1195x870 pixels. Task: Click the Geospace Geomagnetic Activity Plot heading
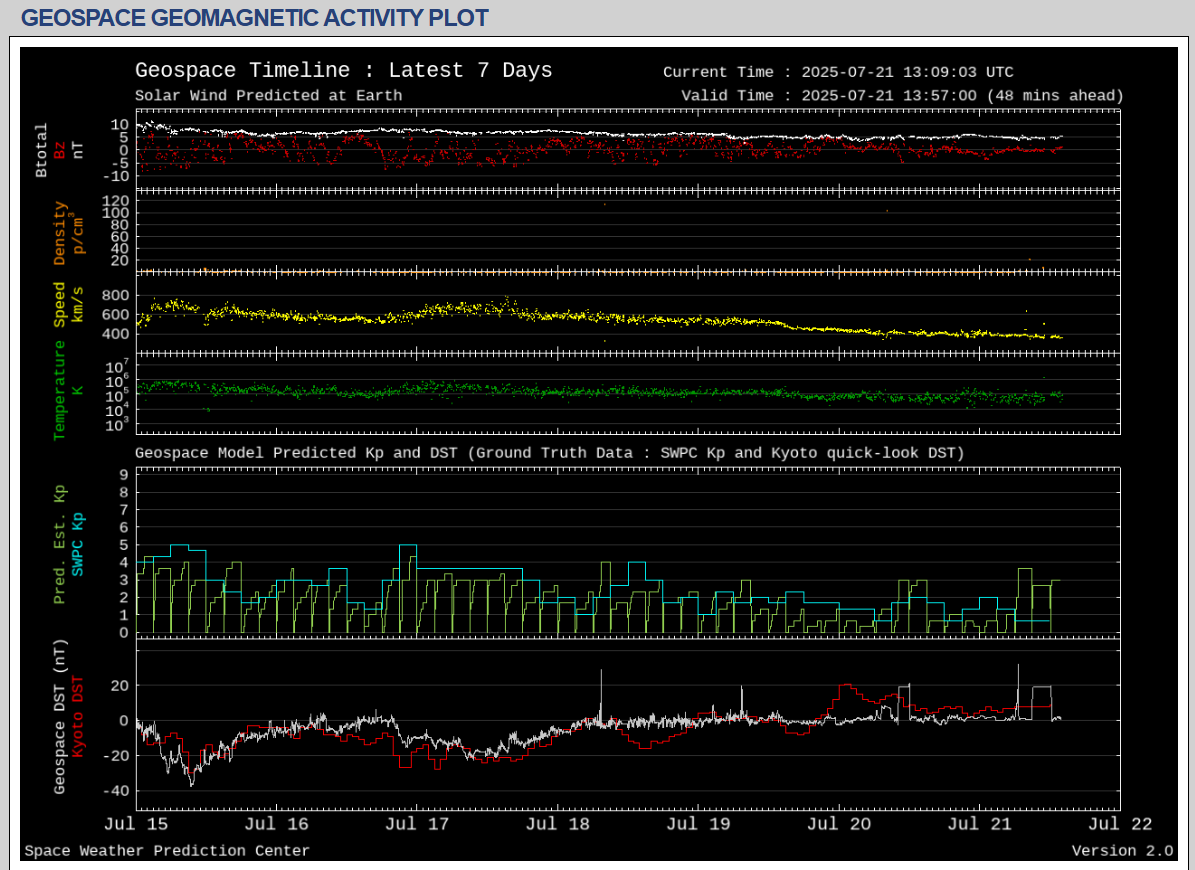[255, 18]
